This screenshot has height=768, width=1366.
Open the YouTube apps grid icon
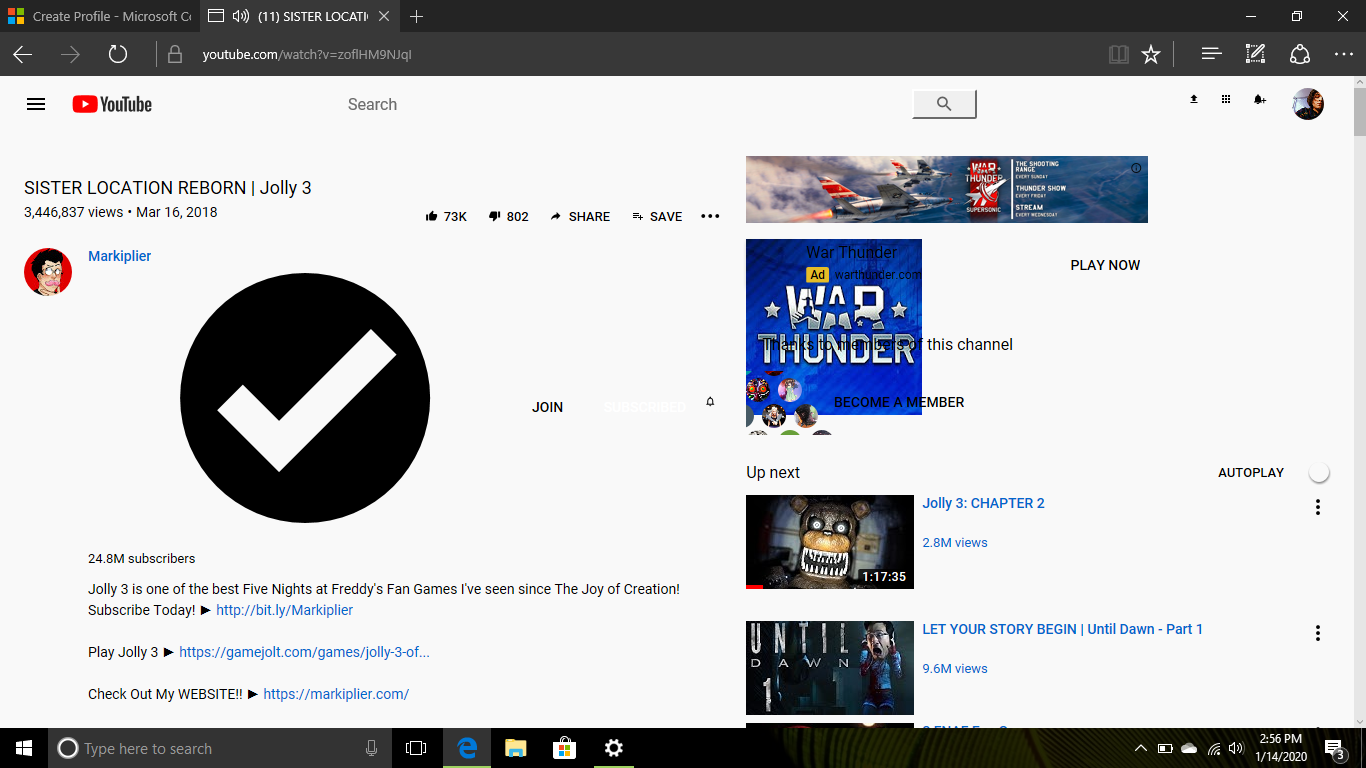point(1226,99)
